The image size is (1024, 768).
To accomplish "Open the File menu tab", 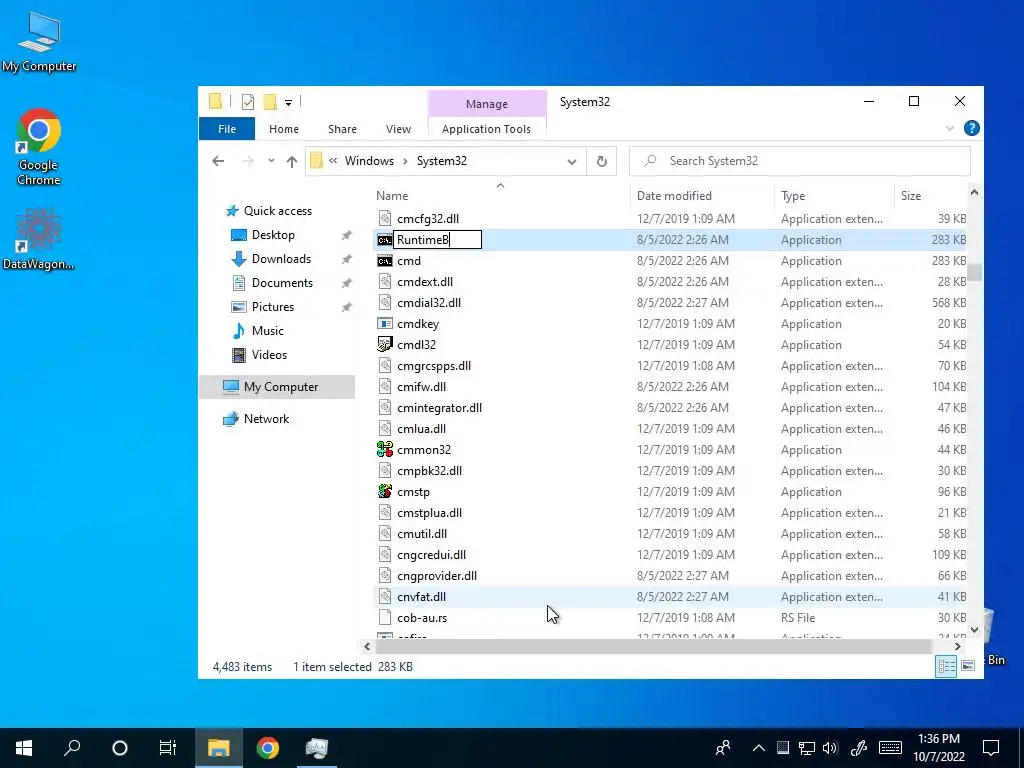I will (227, 129).
